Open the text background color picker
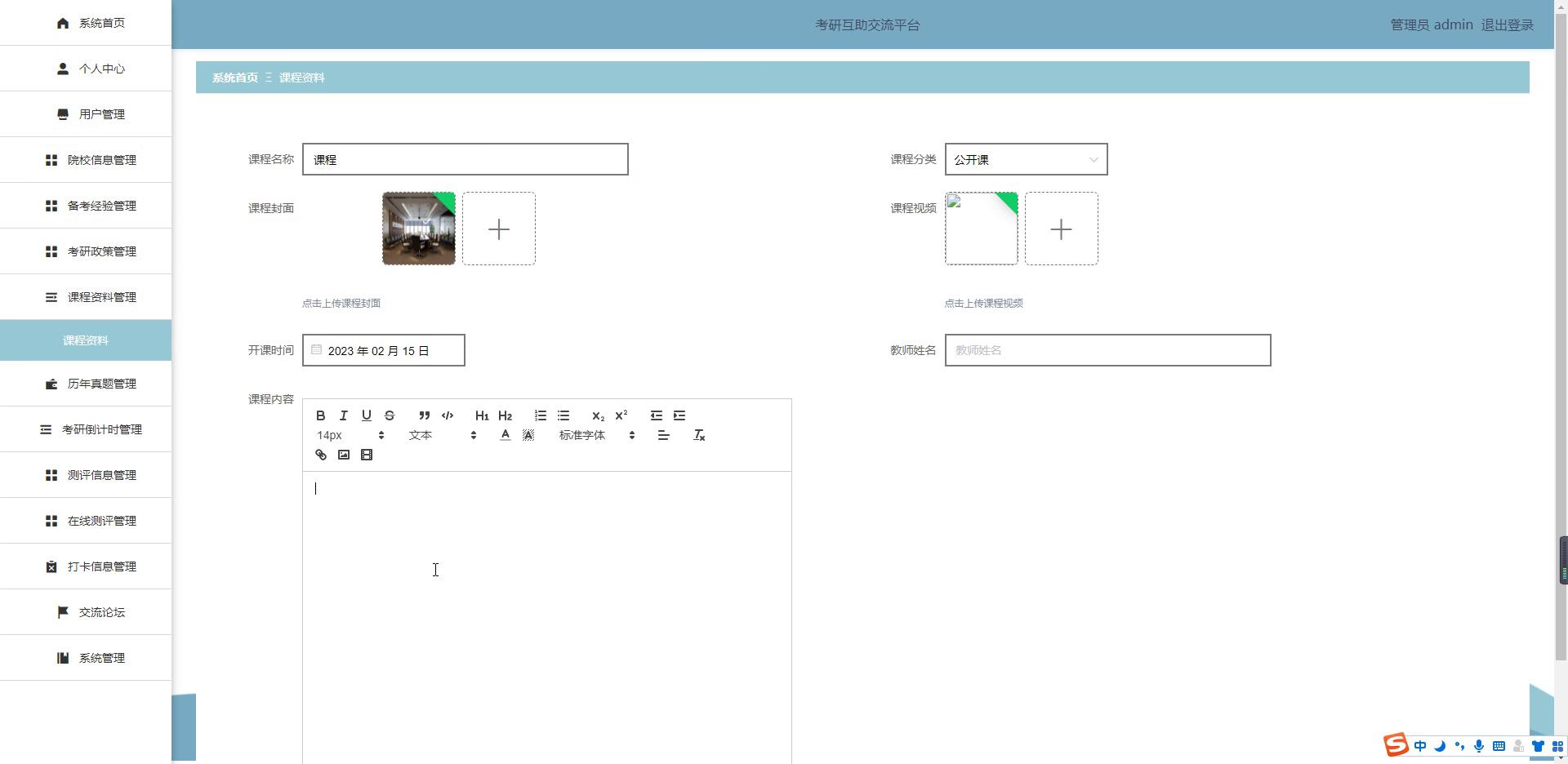This screenshot has width=1568, height=764. 528,435
